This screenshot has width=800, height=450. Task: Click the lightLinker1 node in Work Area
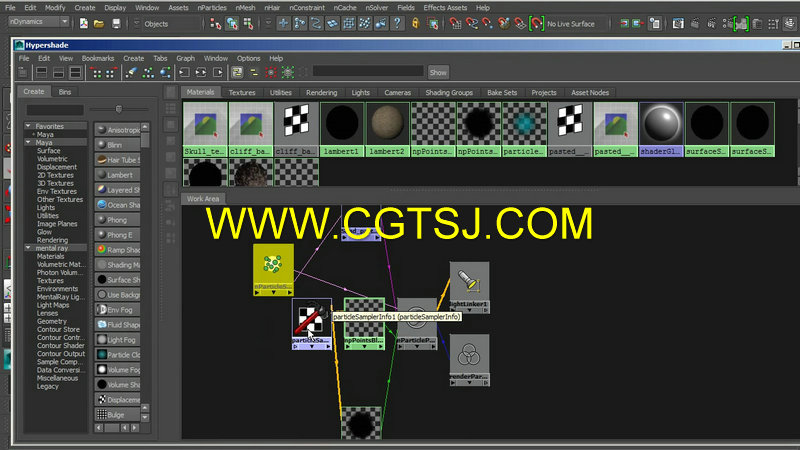[x=469, y=287]
